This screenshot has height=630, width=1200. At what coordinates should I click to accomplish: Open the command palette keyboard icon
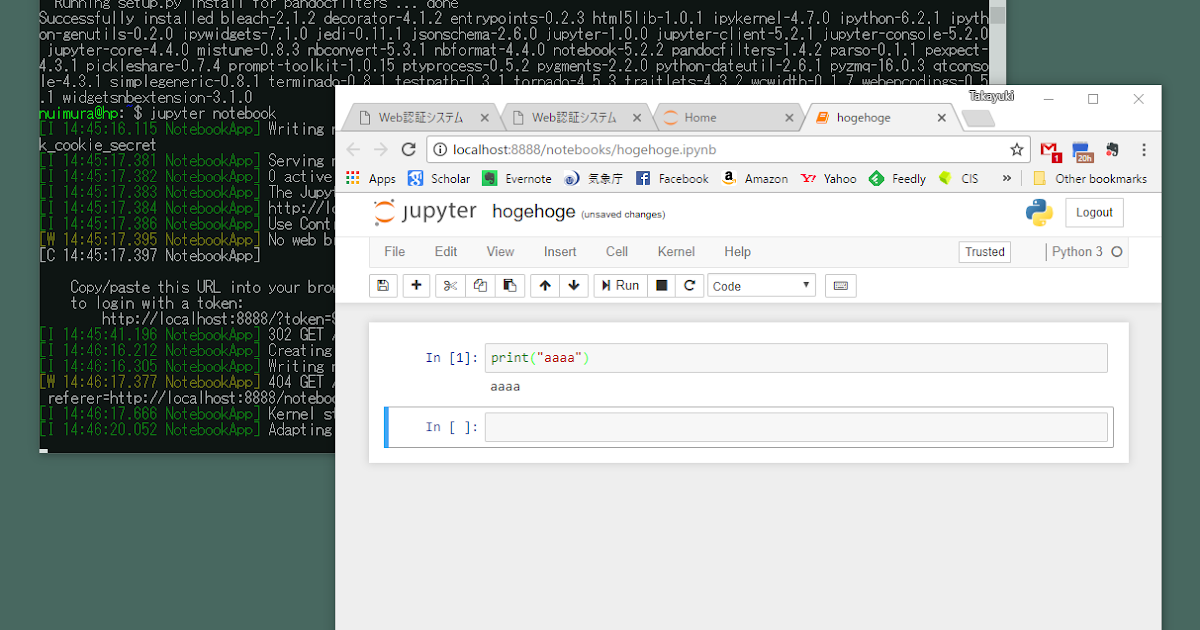[840, 285]
